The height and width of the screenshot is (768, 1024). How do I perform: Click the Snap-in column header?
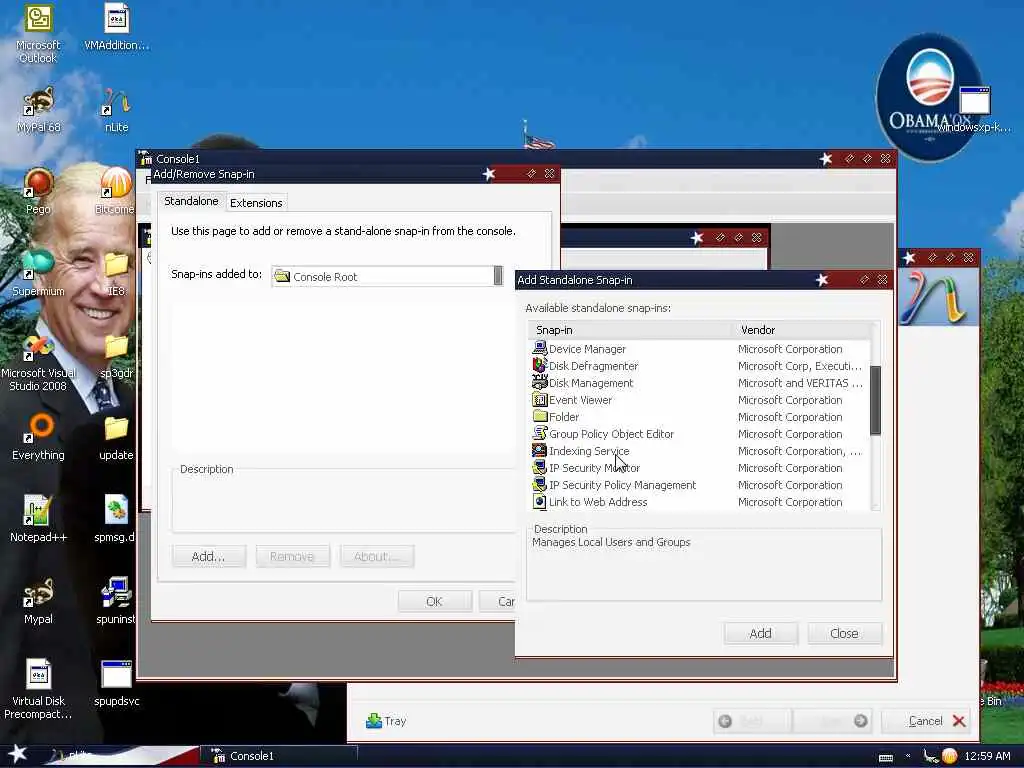point(632,330)
